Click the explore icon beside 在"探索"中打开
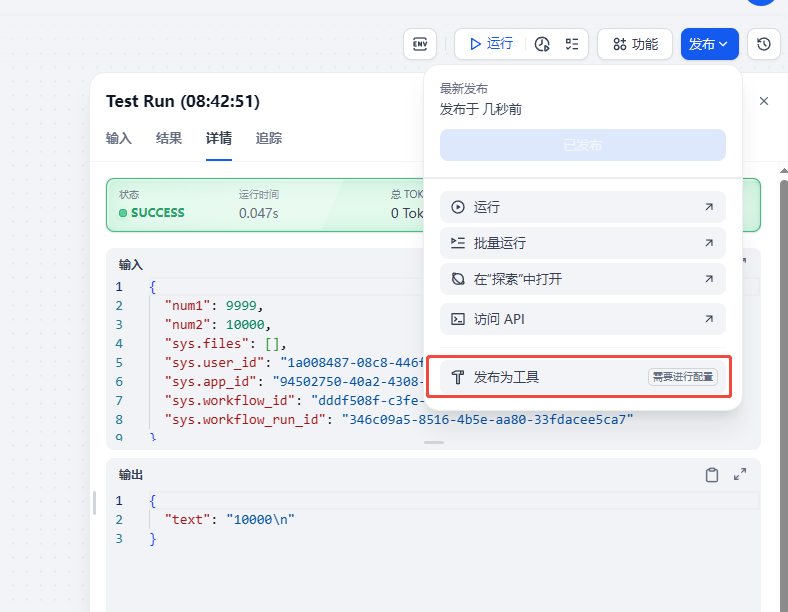 pos(458,279)
